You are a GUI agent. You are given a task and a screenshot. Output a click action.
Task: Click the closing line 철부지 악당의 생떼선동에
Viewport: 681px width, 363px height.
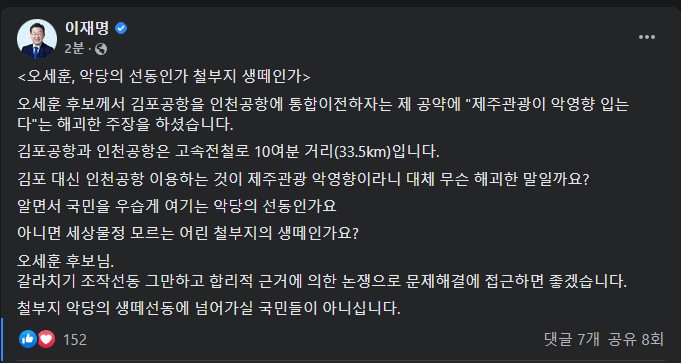tap(208, 309)
